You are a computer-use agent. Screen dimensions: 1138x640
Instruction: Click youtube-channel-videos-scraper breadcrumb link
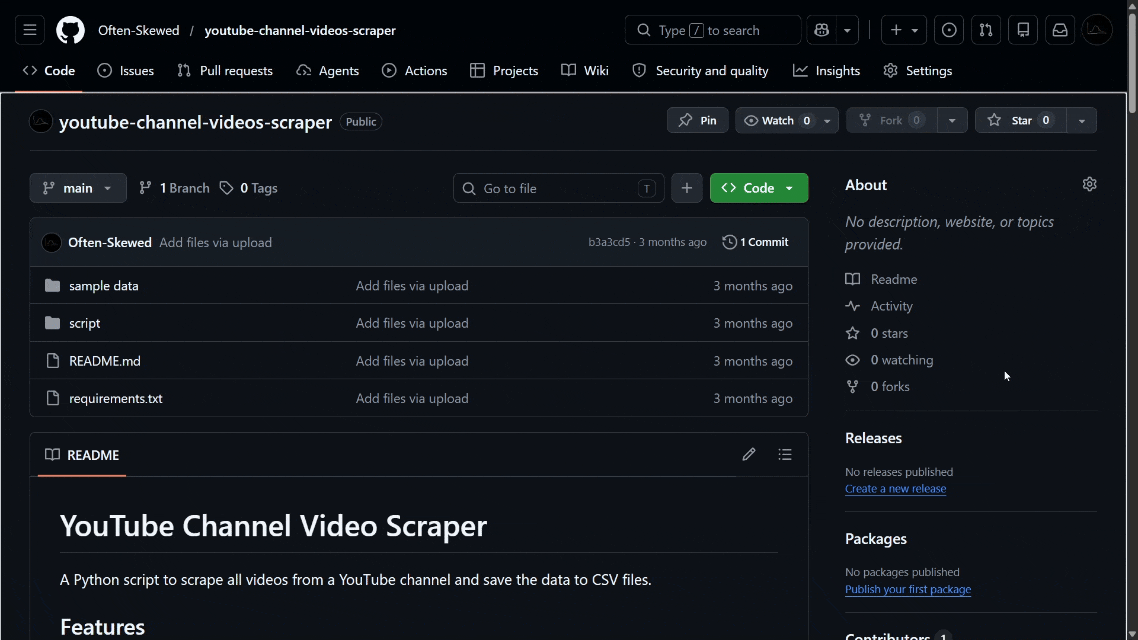(300, 30)
